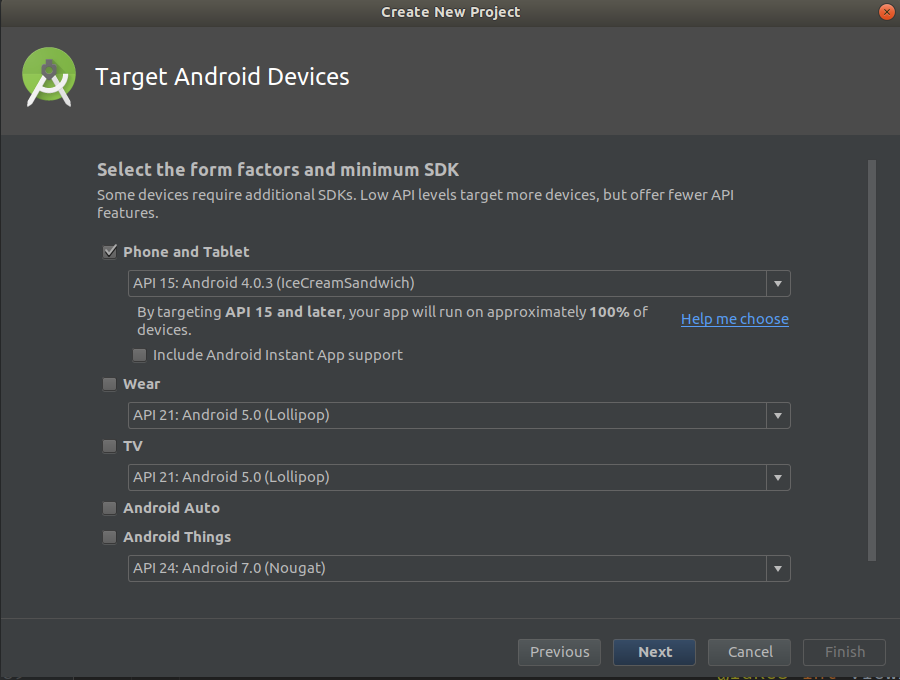Enable the Android Things checkbox
The height and width of the screenshot is (680, 900).
[109, 537]
